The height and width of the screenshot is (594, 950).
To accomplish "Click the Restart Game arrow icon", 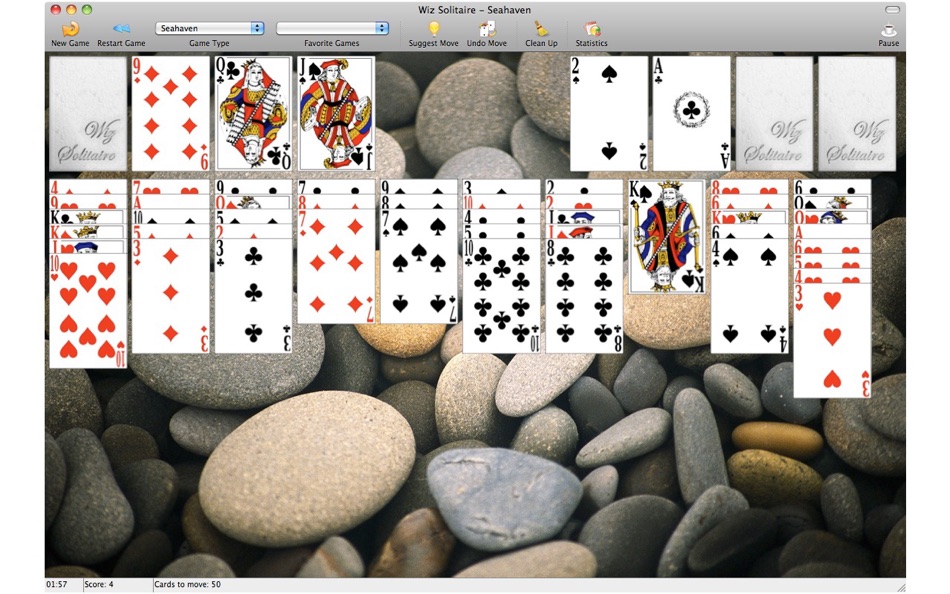I will tap(121, 28).
